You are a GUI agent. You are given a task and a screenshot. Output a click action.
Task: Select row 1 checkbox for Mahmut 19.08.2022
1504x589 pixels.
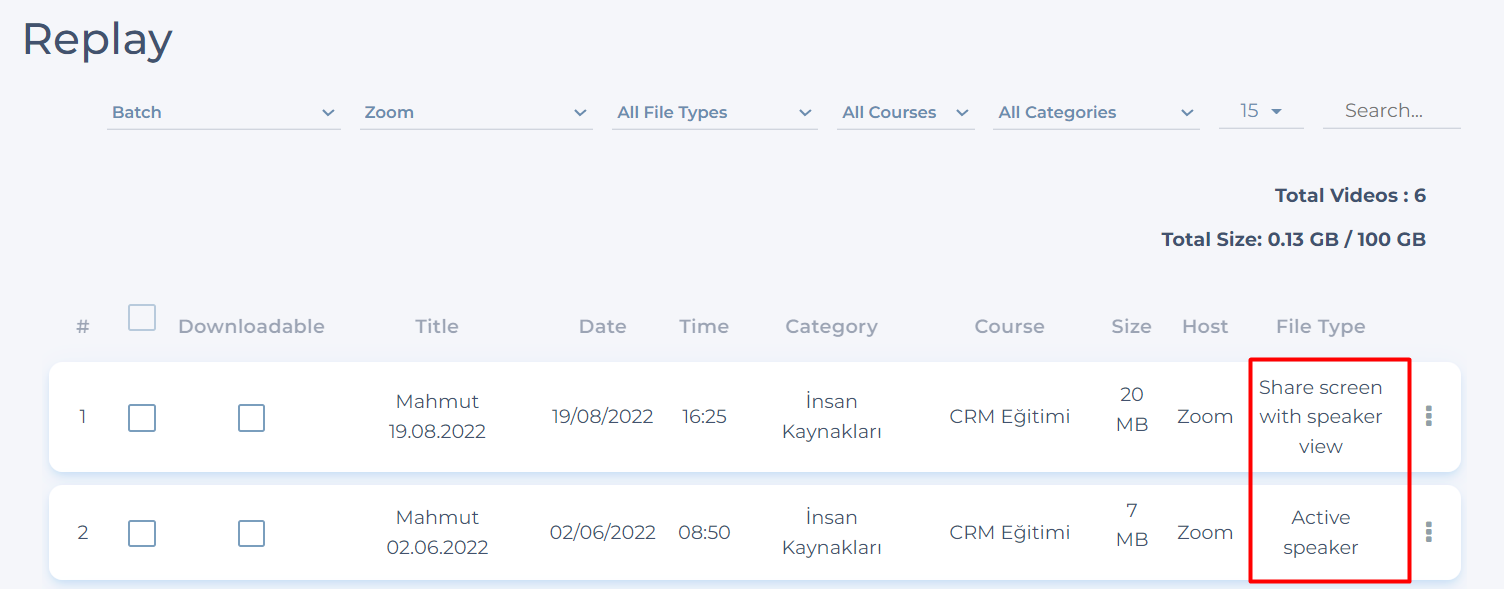coord(142,417)
